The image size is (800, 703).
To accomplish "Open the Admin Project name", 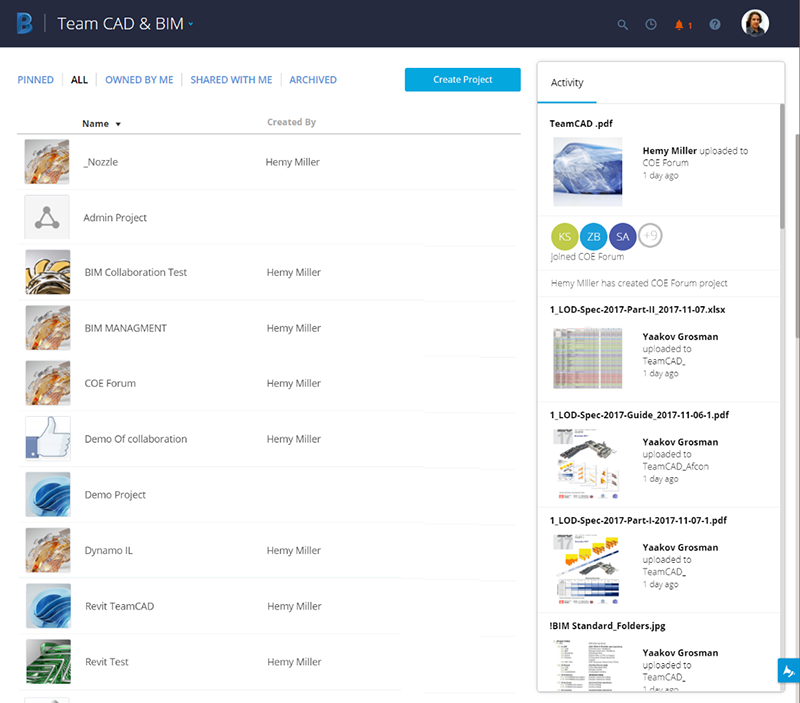I will (115, 218).
